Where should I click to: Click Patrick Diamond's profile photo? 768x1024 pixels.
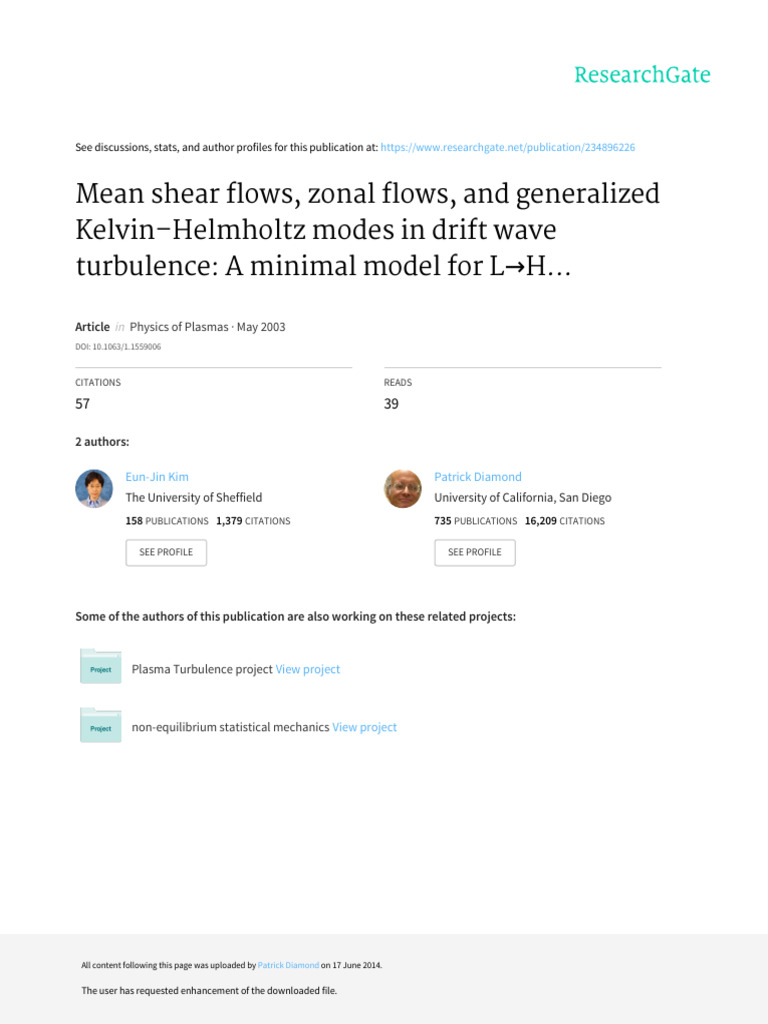[403, 489]
